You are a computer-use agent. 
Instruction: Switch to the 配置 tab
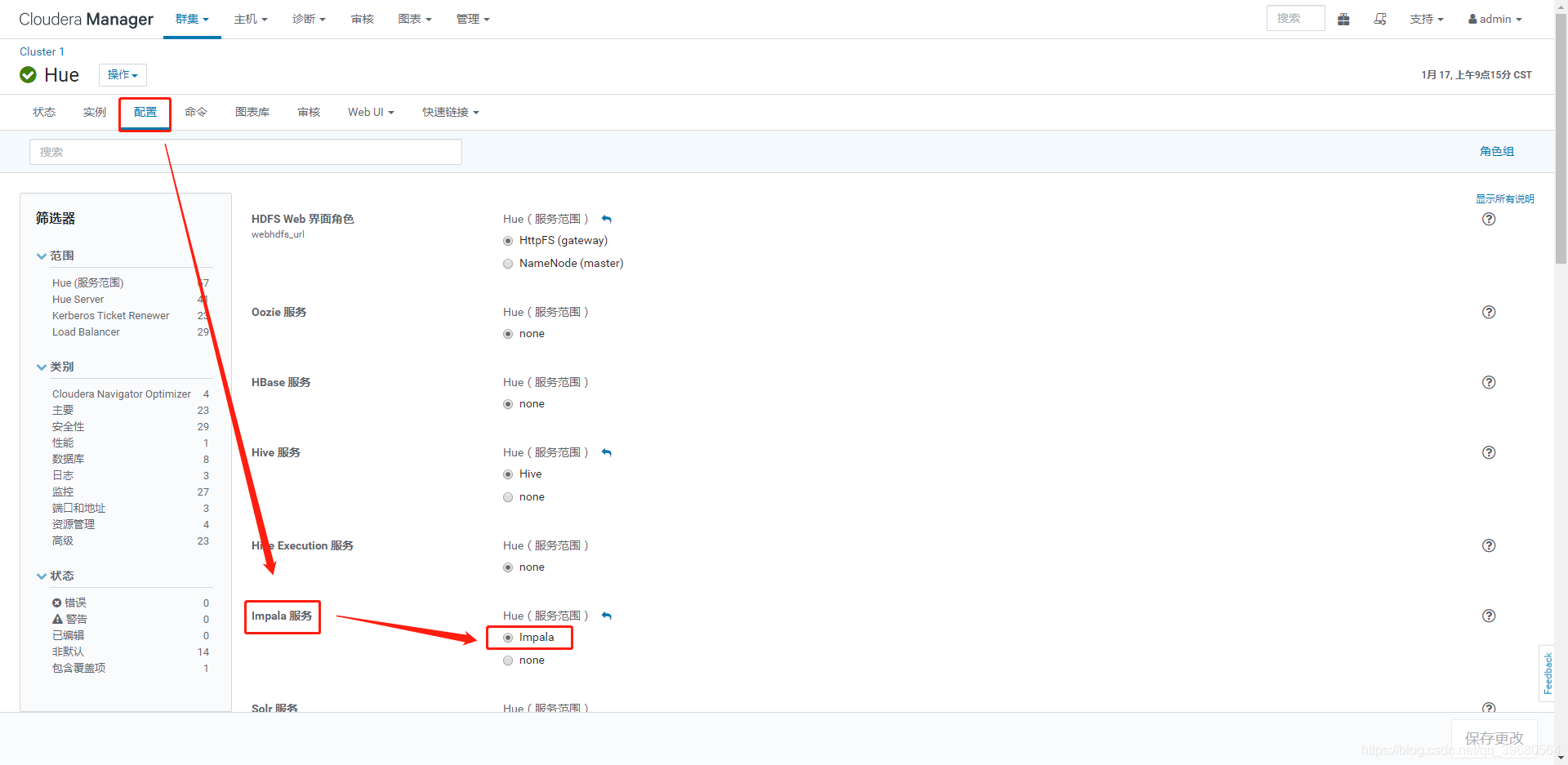pyautogui.click(x=145, y=113)
